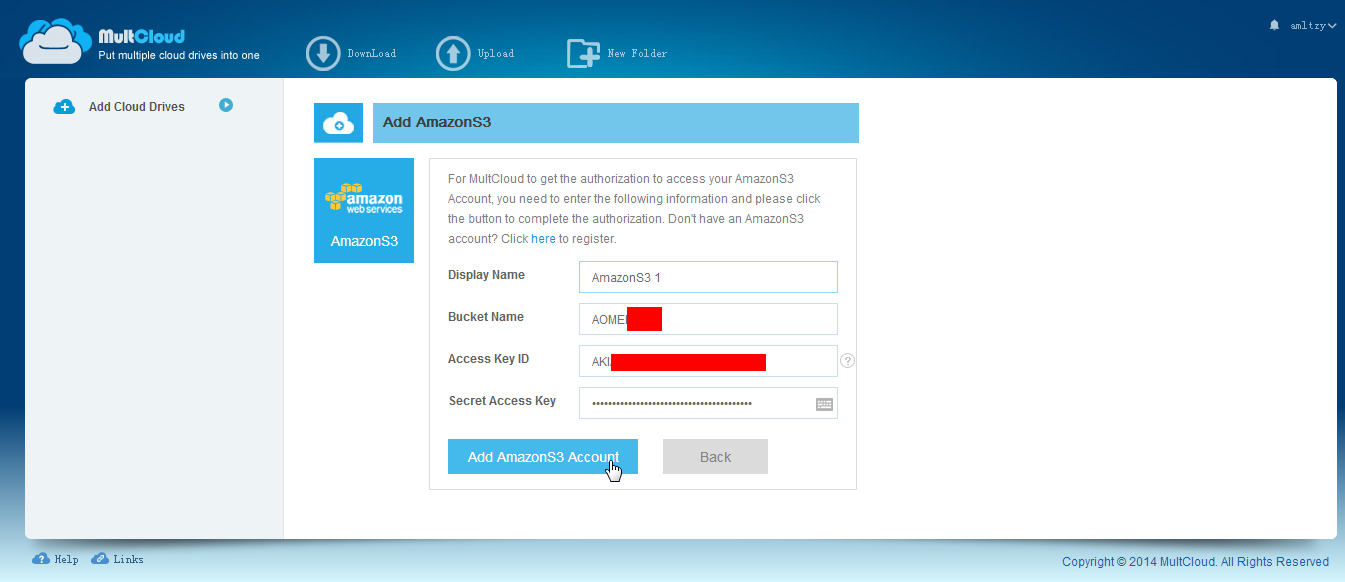Click the Add AmazonS3 header title
Image resolution: width=1345 pixels, height=582 pixels.
[x=437, y=122]
